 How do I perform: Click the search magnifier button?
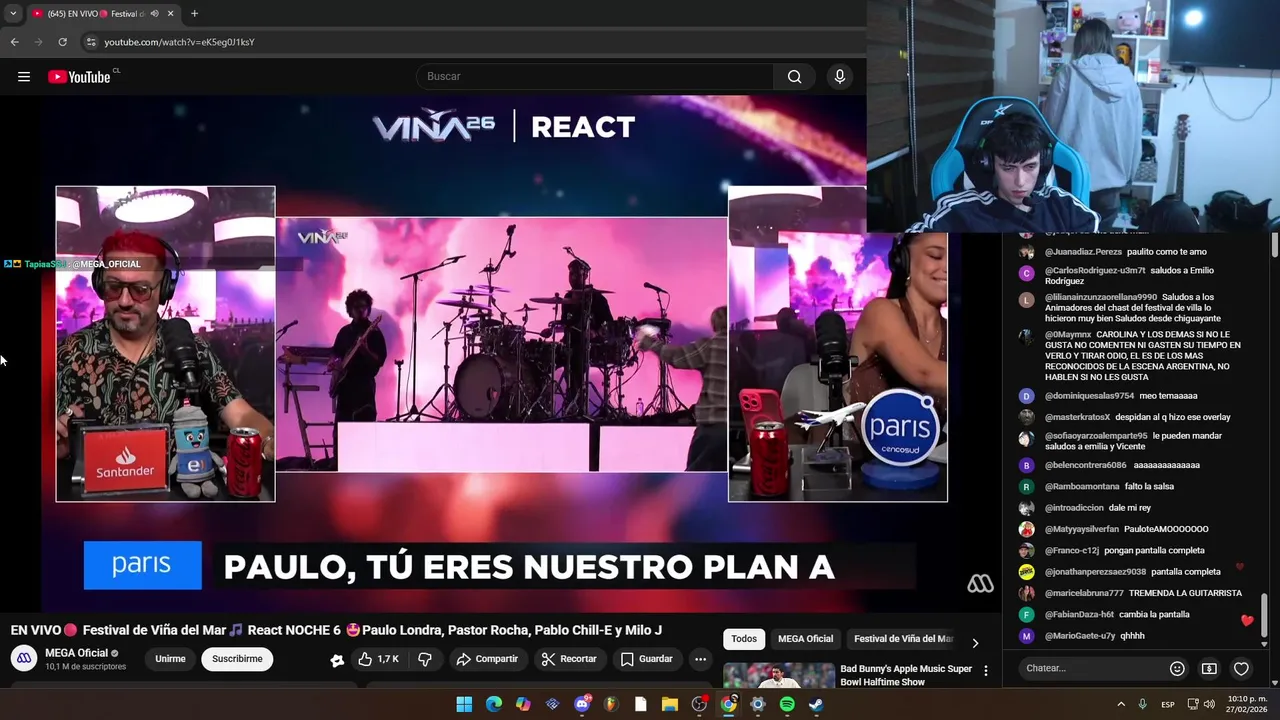point(794,77)
